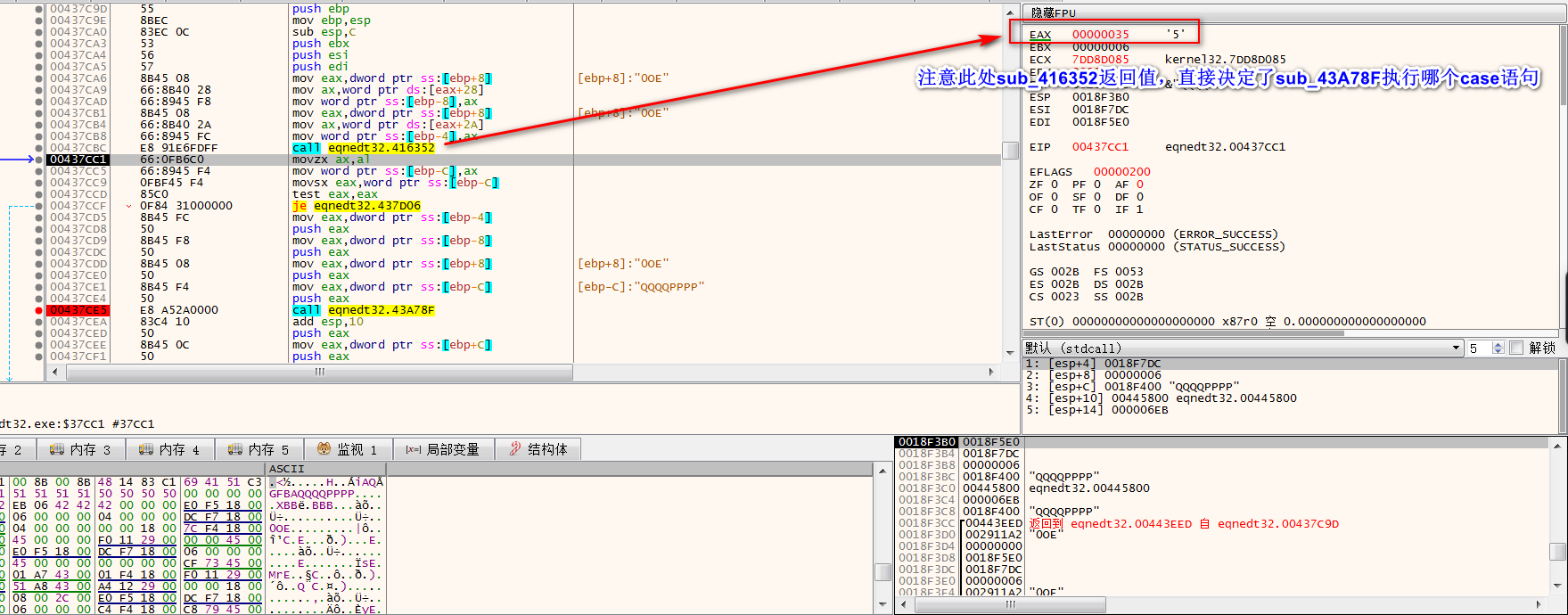Click the LastError ERROR_SUCCESS line

[x=1153, y=234]
